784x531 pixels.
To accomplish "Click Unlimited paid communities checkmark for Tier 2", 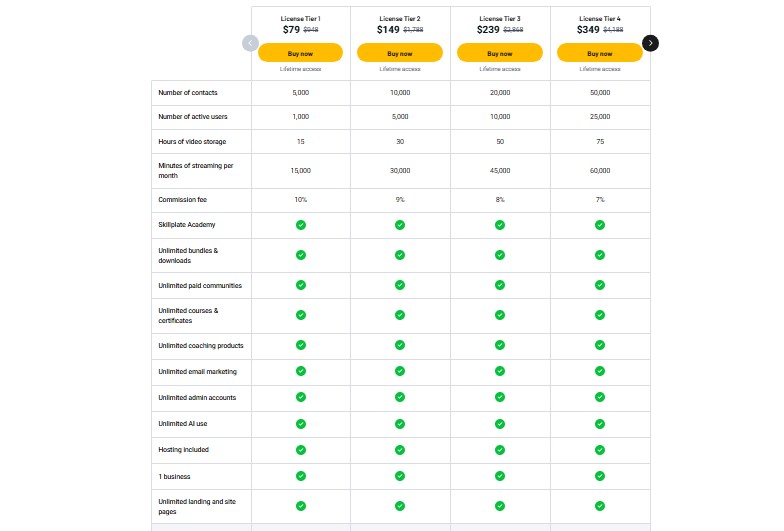I will 400,285.
